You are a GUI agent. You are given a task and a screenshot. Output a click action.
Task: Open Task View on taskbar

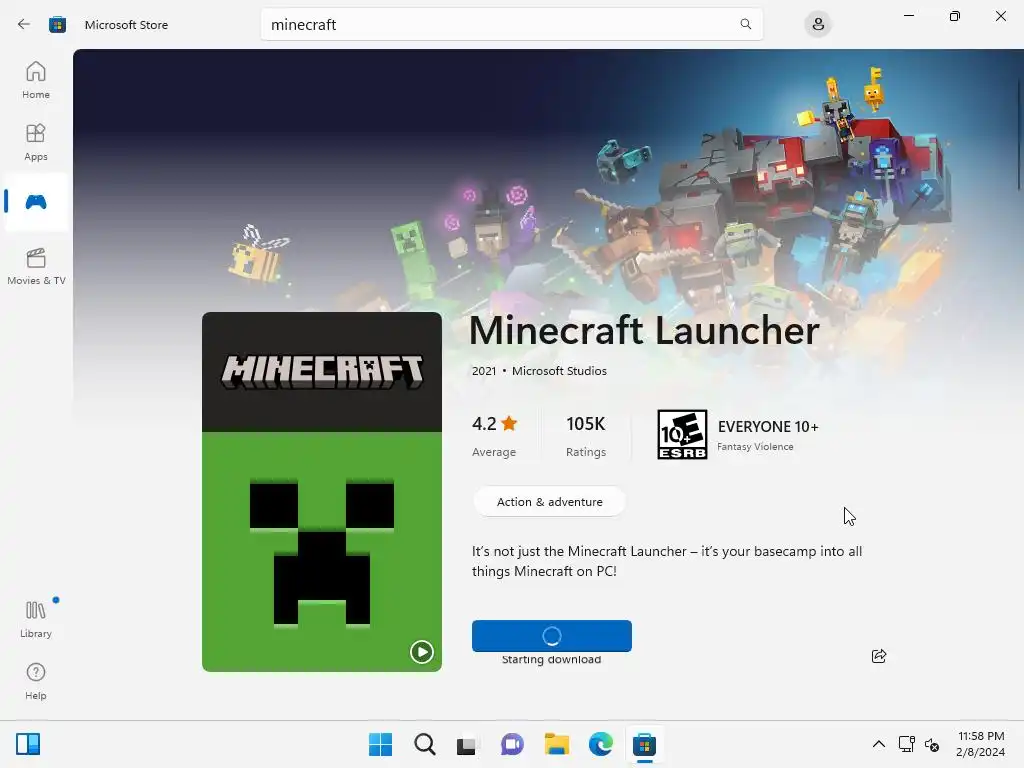click(x=466, y=744)
